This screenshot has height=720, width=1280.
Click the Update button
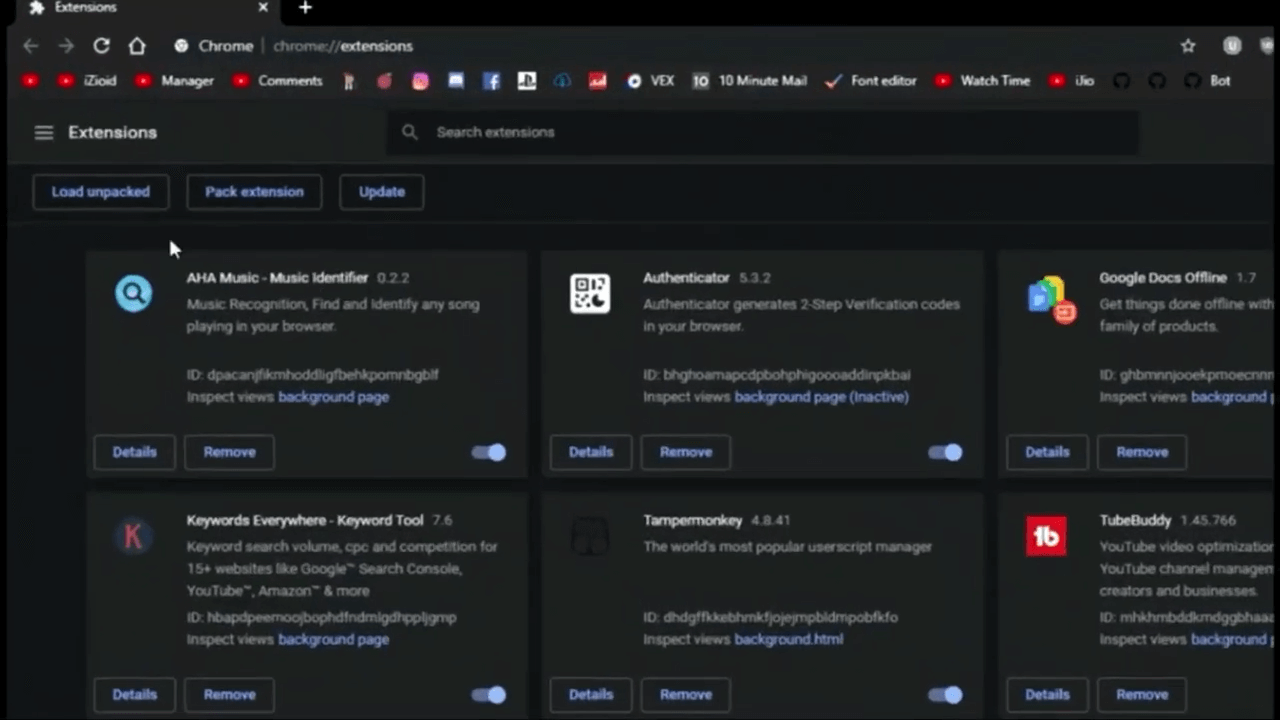pos(382,191)
